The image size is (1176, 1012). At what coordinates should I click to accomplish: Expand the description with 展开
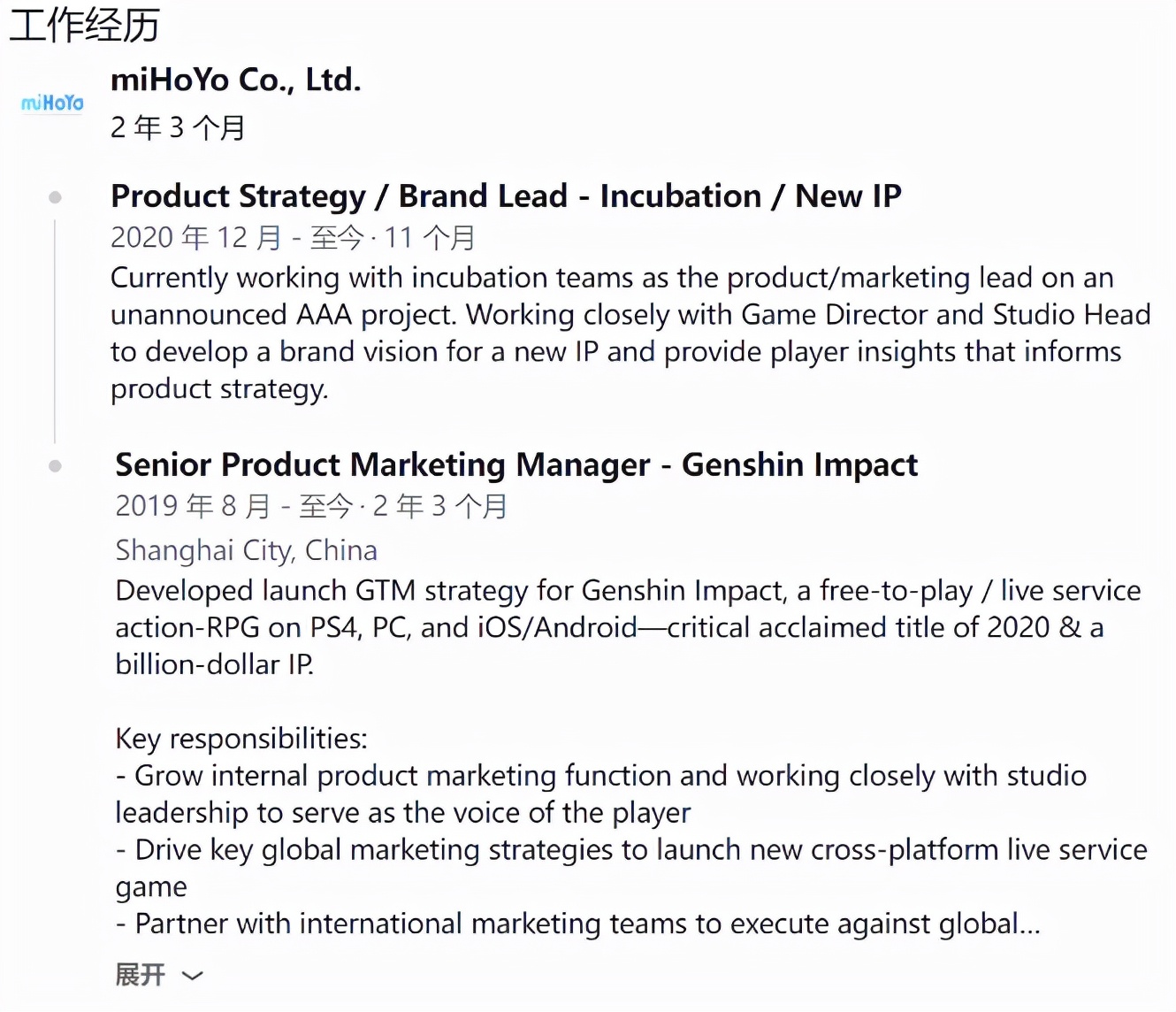141,975
